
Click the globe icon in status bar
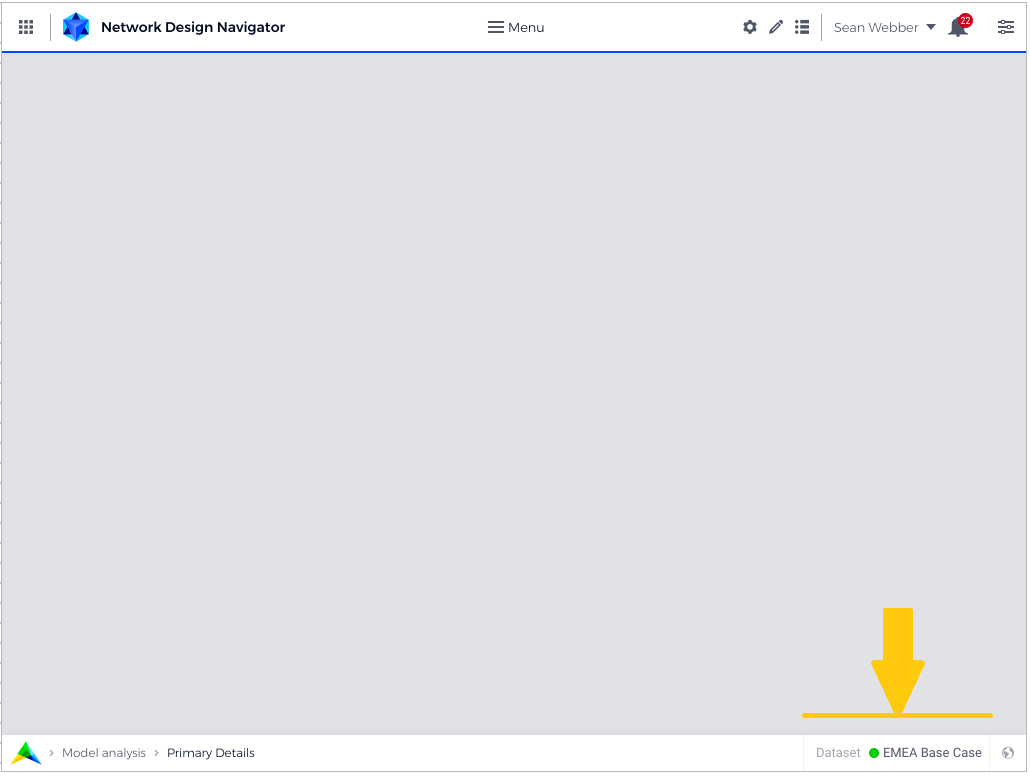[x=1008, y=752]
